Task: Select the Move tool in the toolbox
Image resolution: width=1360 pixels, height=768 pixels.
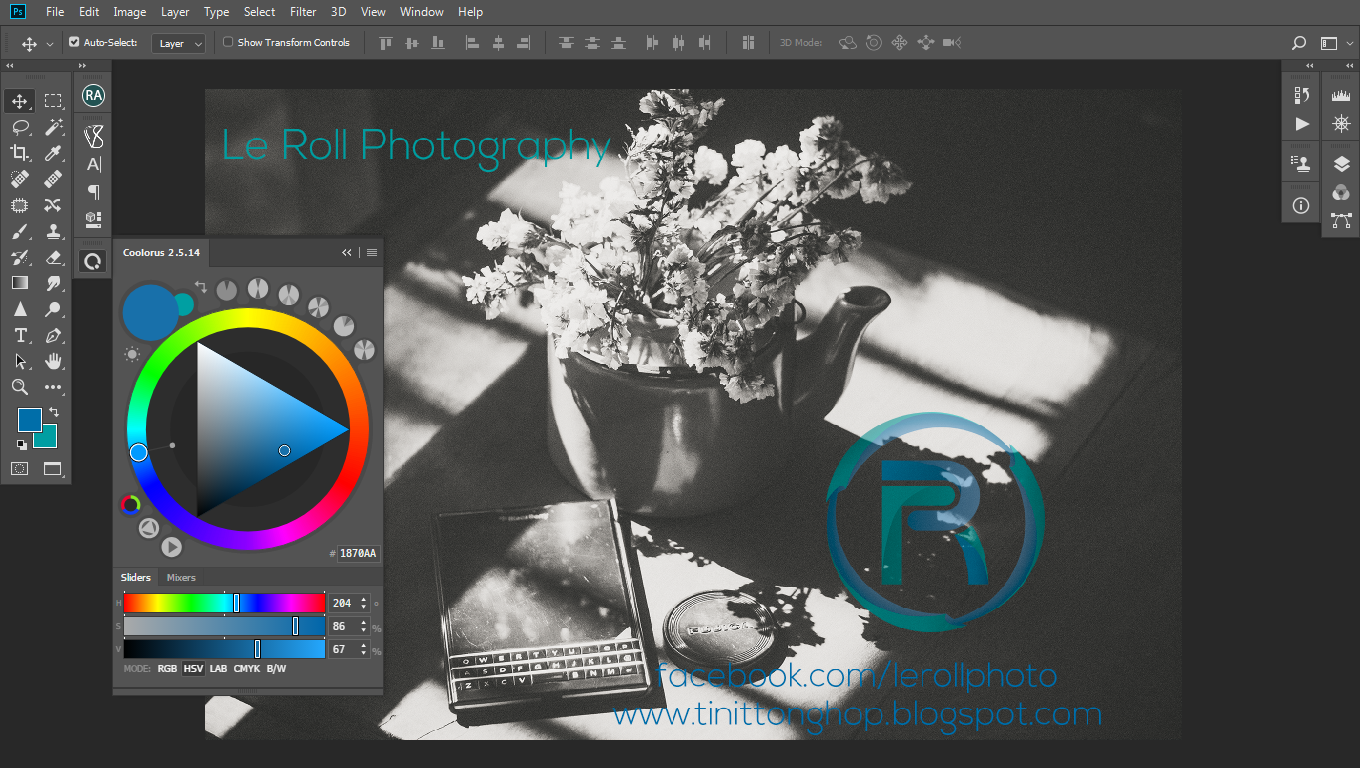Action: [20, 101]
